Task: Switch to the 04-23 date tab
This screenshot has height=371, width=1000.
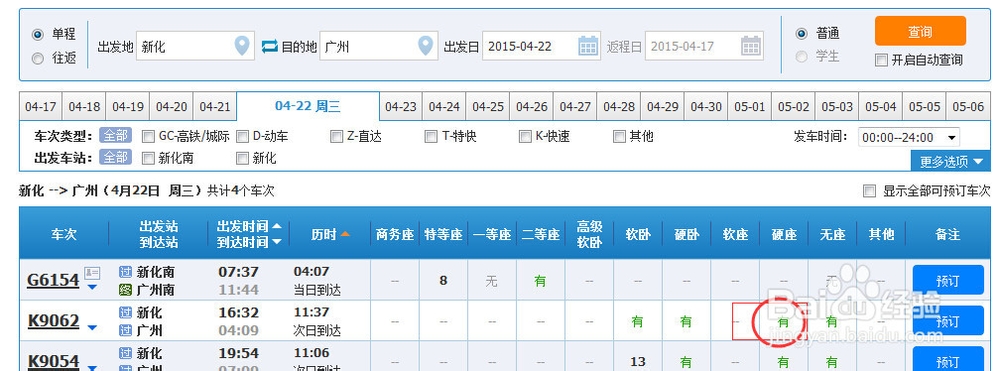Action: pyautogui.click(x=401, y=106)
